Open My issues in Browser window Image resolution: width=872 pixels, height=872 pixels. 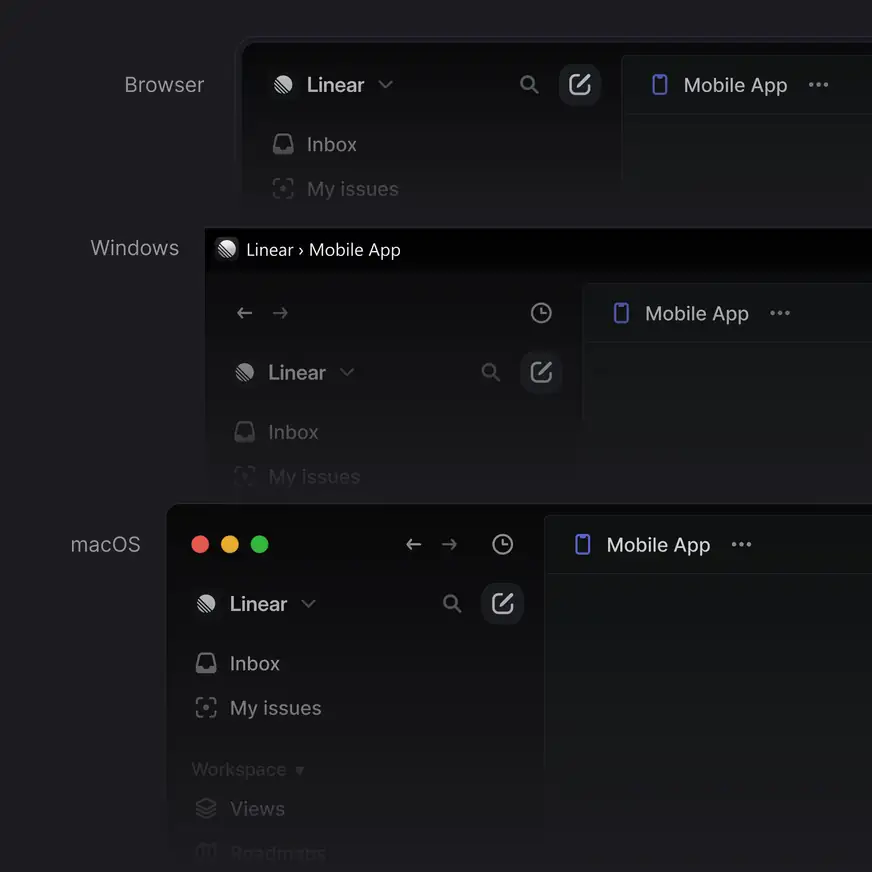click(x=335, y=189)
